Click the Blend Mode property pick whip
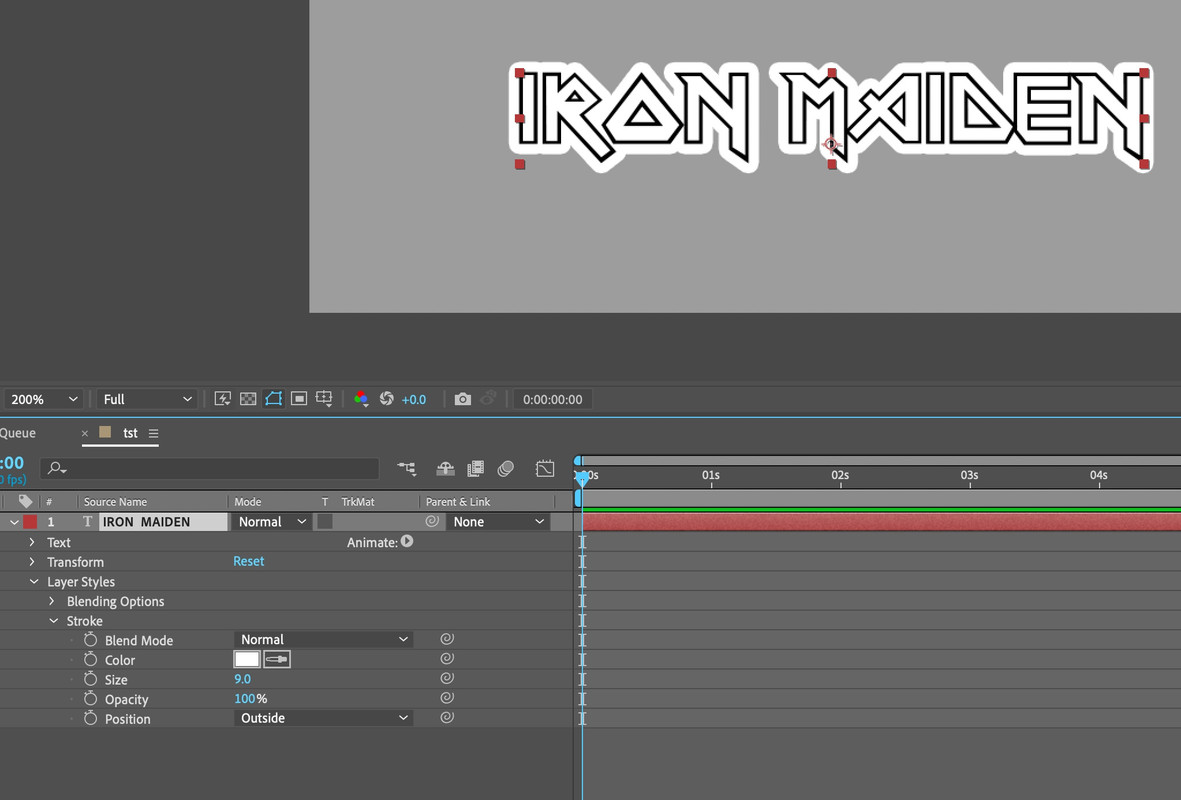Image resolution: width=1181 pixels, height=800 pixels. [447, 639]
